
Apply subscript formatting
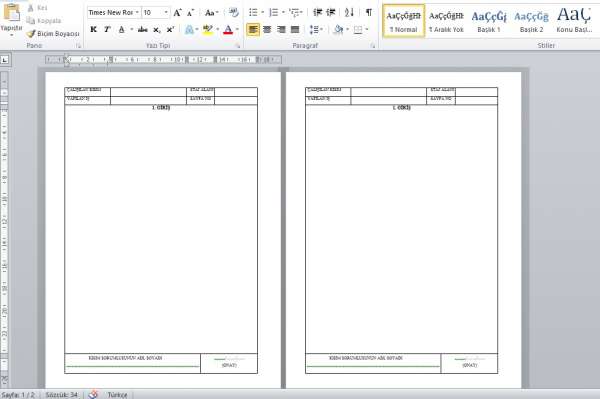157,29
